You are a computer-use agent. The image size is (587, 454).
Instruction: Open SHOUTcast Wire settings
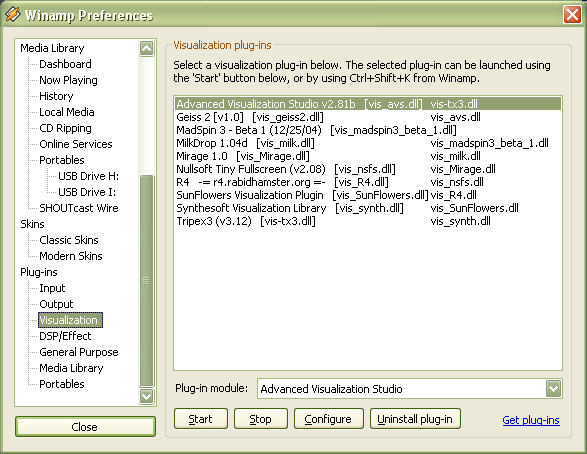(x=79, y=208)
